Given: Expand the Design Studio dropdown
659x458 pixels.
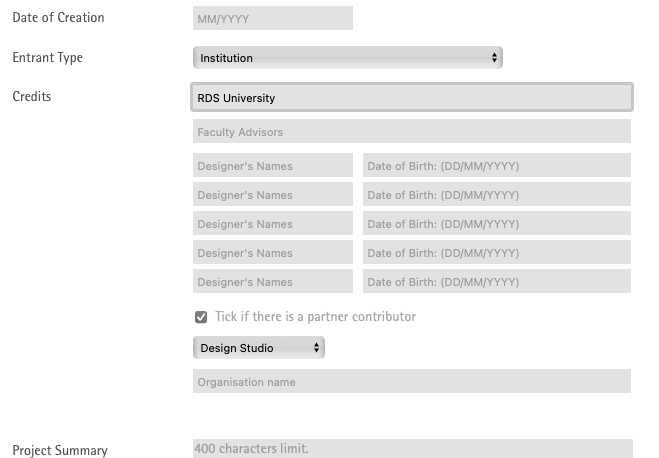Looking at the screenshot, I should click(258, 348).
